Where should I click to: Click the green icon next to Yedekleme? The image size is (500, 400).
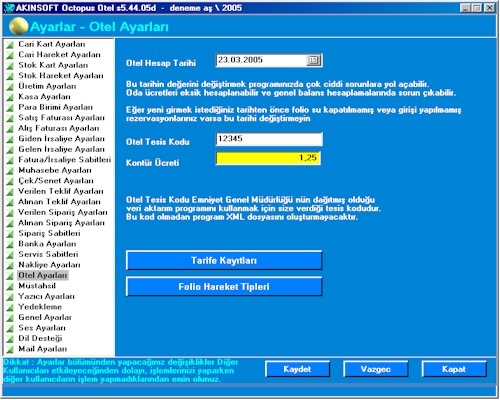pyautogui.click(x=10, y=307)
